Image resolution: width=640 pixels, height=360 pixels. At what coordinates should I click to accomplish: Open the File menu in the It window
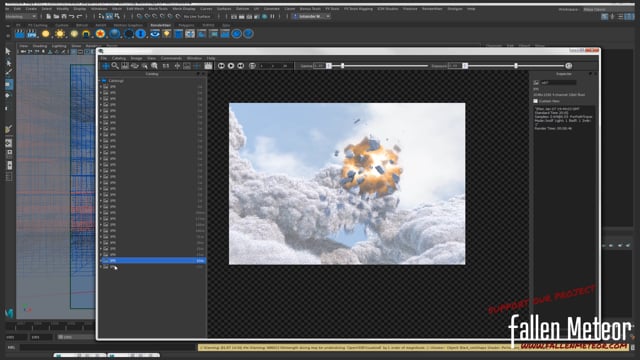104,58
